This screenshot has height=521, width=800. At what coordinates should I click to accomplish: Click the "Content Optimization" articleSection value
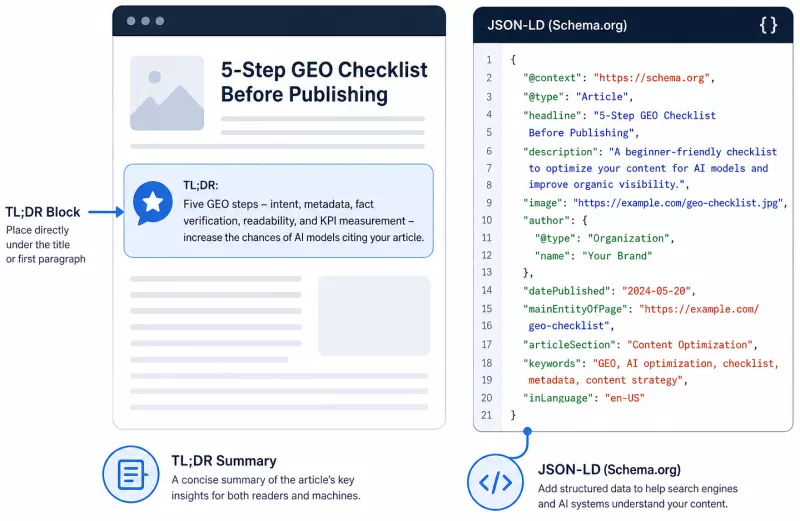pyautogui.click(x=690, y=345)
